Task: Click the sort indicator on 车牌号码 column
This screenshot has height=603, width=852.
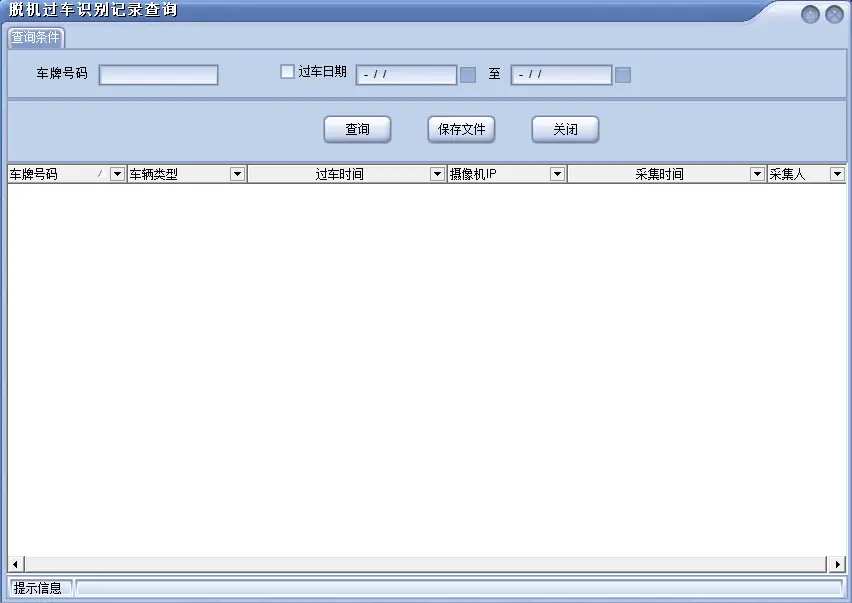Action: 101,173
